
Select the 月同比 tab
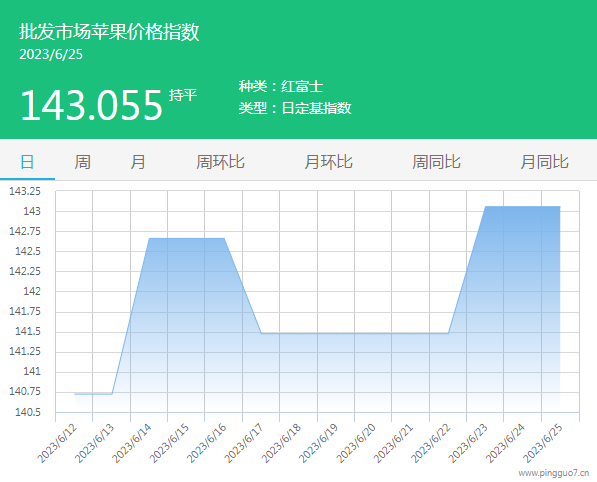coord(544,162)
